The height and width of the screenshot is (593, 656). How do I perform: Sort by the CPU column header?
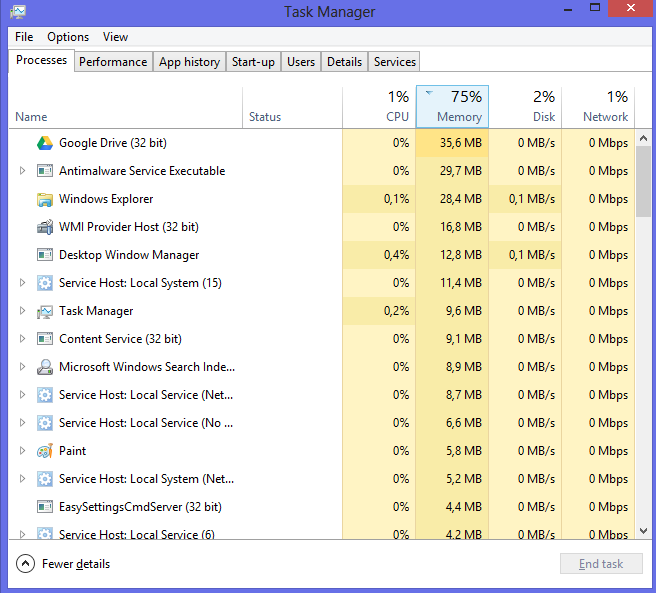click(x=379, y=107)
